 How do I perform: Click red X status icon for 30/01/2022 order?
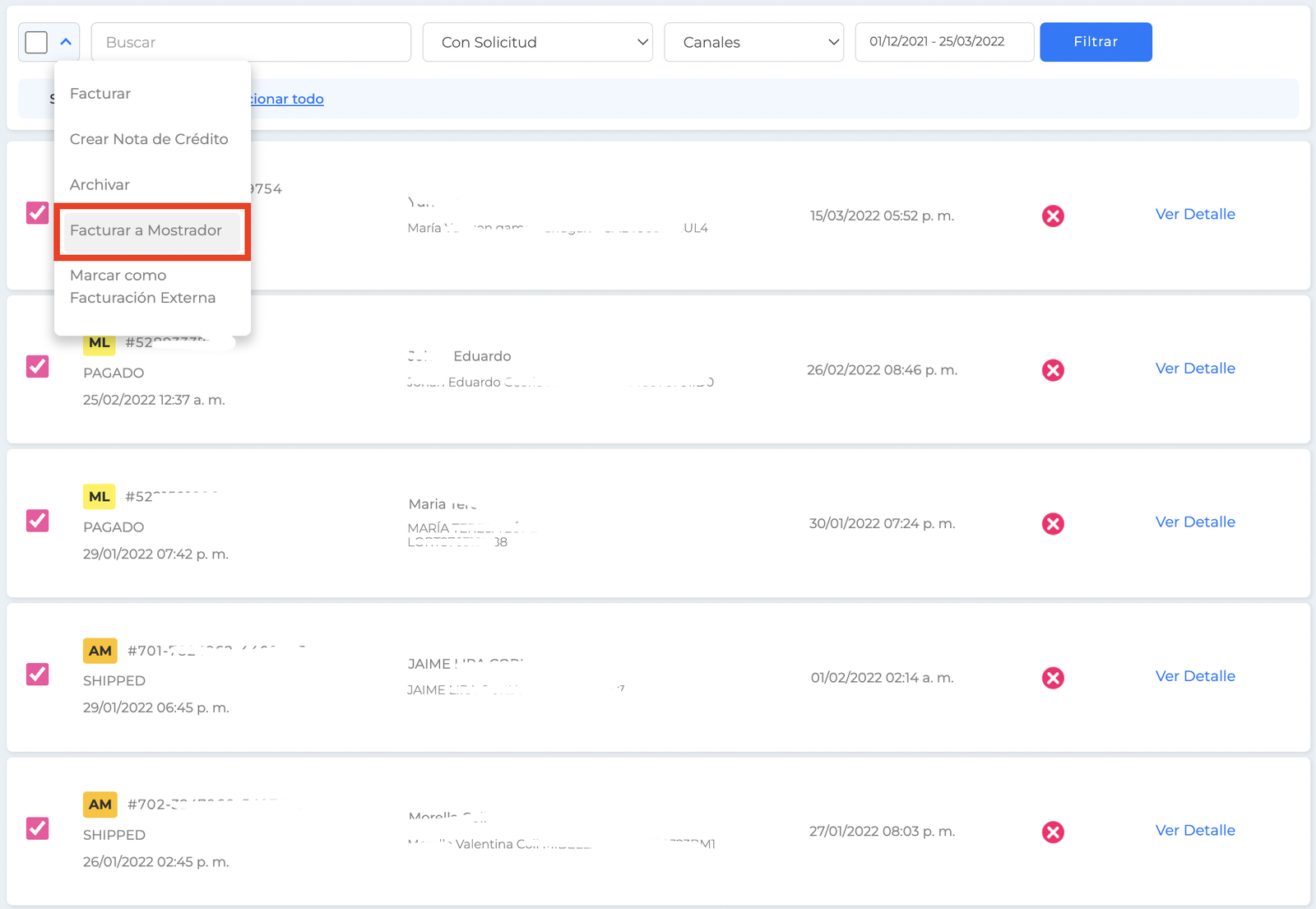pos(1053,524)
